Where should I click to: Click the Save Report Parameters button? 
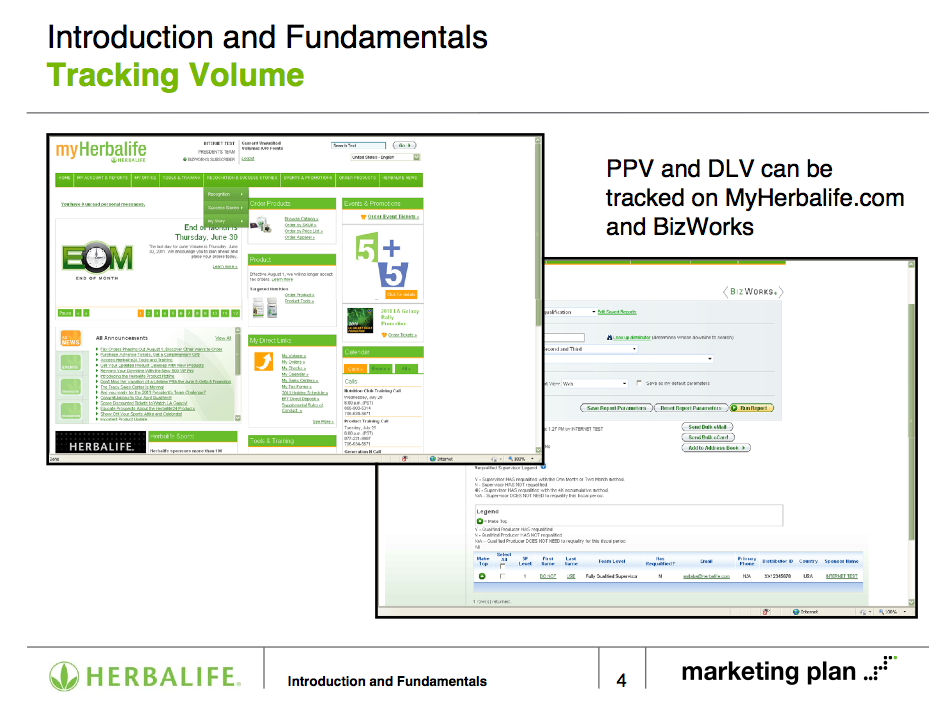point(617,408)
